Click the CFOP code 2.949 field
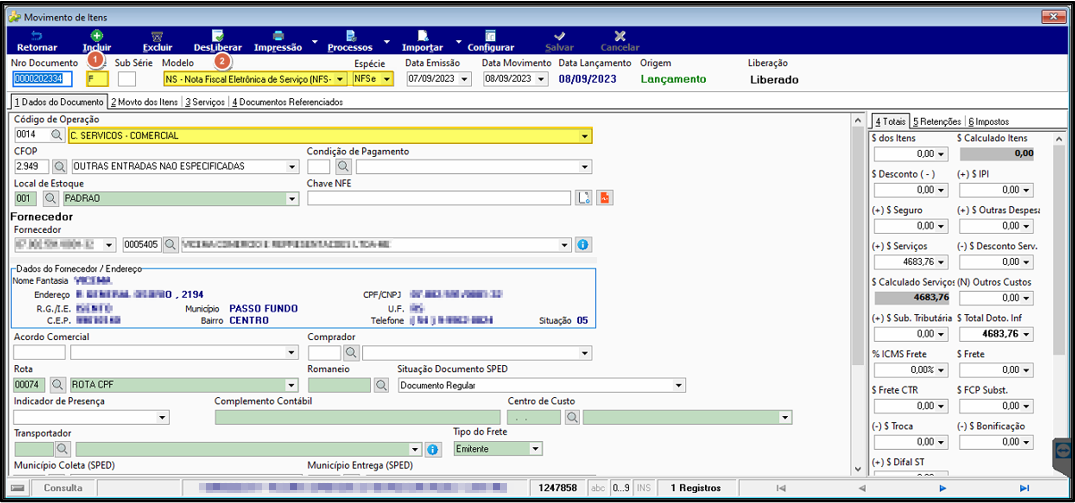Viewport: 1075px width, 503px height. click(31, 166)
